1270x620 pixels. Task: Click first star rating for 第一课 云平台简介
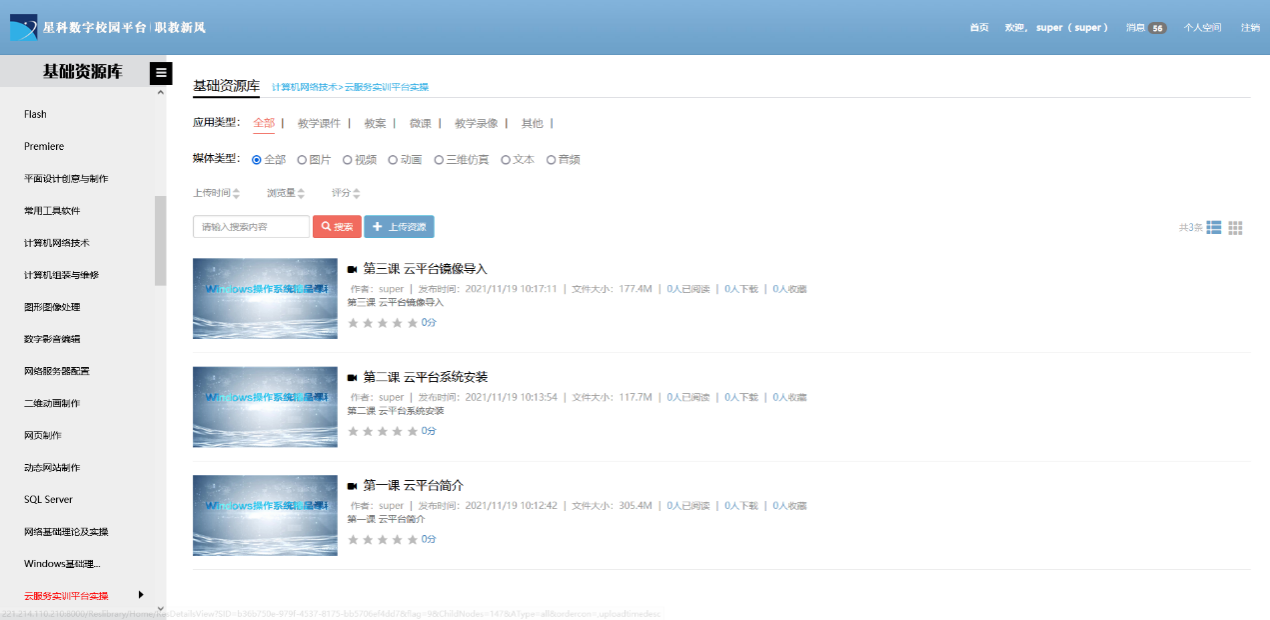[x=352, y=539]
